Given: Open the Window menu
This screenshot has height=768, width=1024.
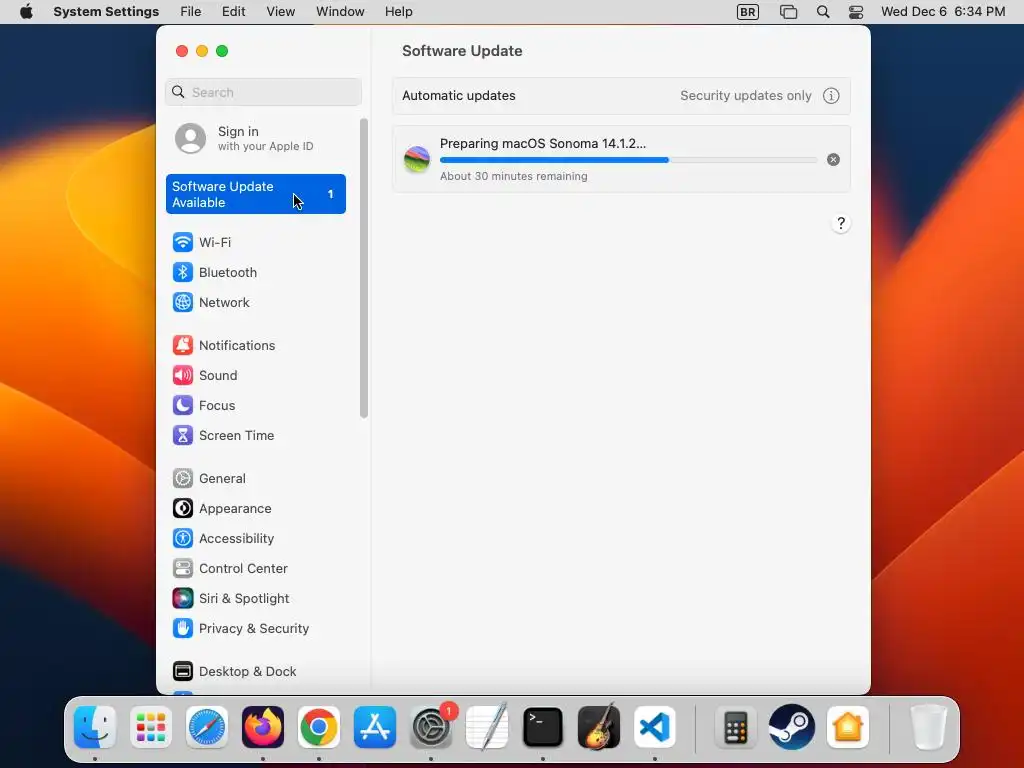Looking at the screenshot, I should pyautogui.click(x=340, y=12).
